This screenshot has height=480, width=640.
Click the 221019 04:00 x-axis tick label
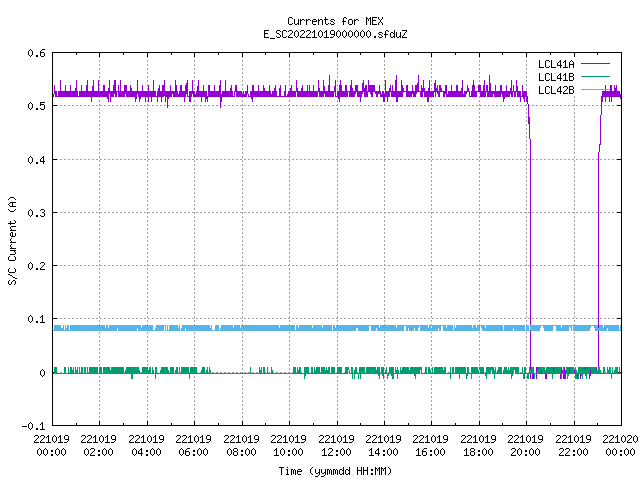pyautogui.click(x=146, y=445)
